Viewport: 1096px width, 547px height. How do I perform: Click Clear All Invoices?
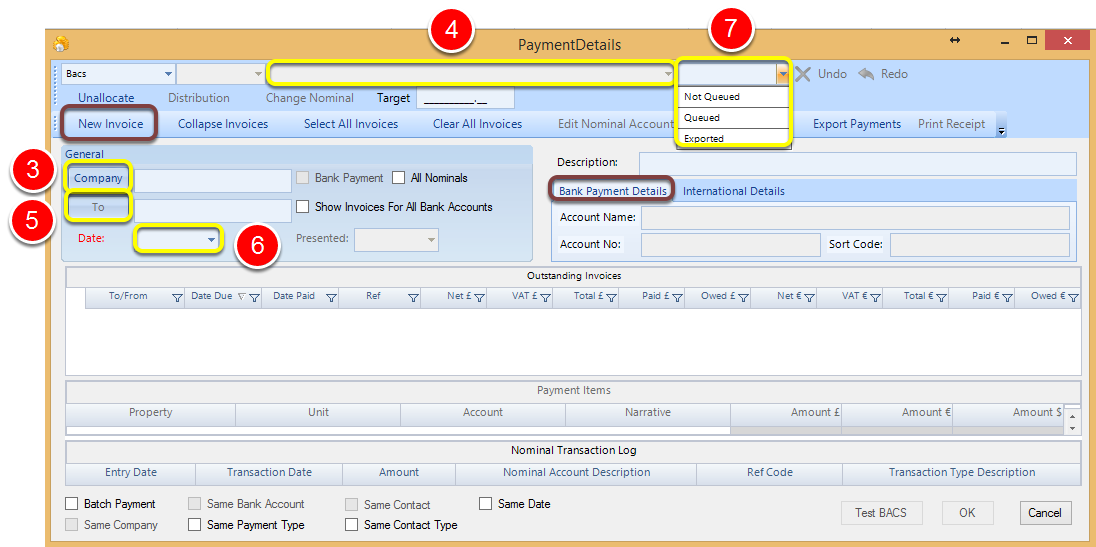pyautogui.click(x=477, y=124)
